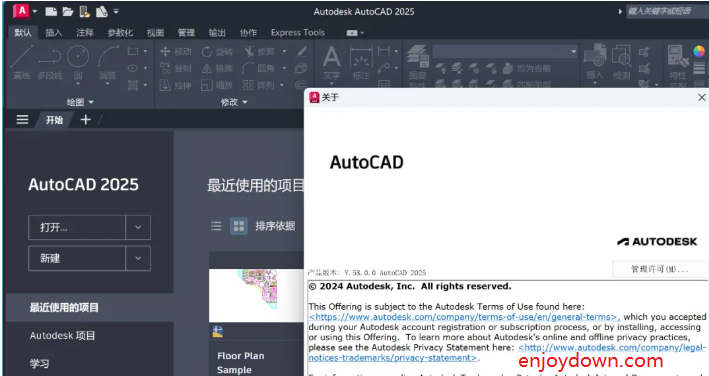Select the 圆 (Circle) tool
The height and width of the screenshot is (376, 709).
click(x=78, y=63)
